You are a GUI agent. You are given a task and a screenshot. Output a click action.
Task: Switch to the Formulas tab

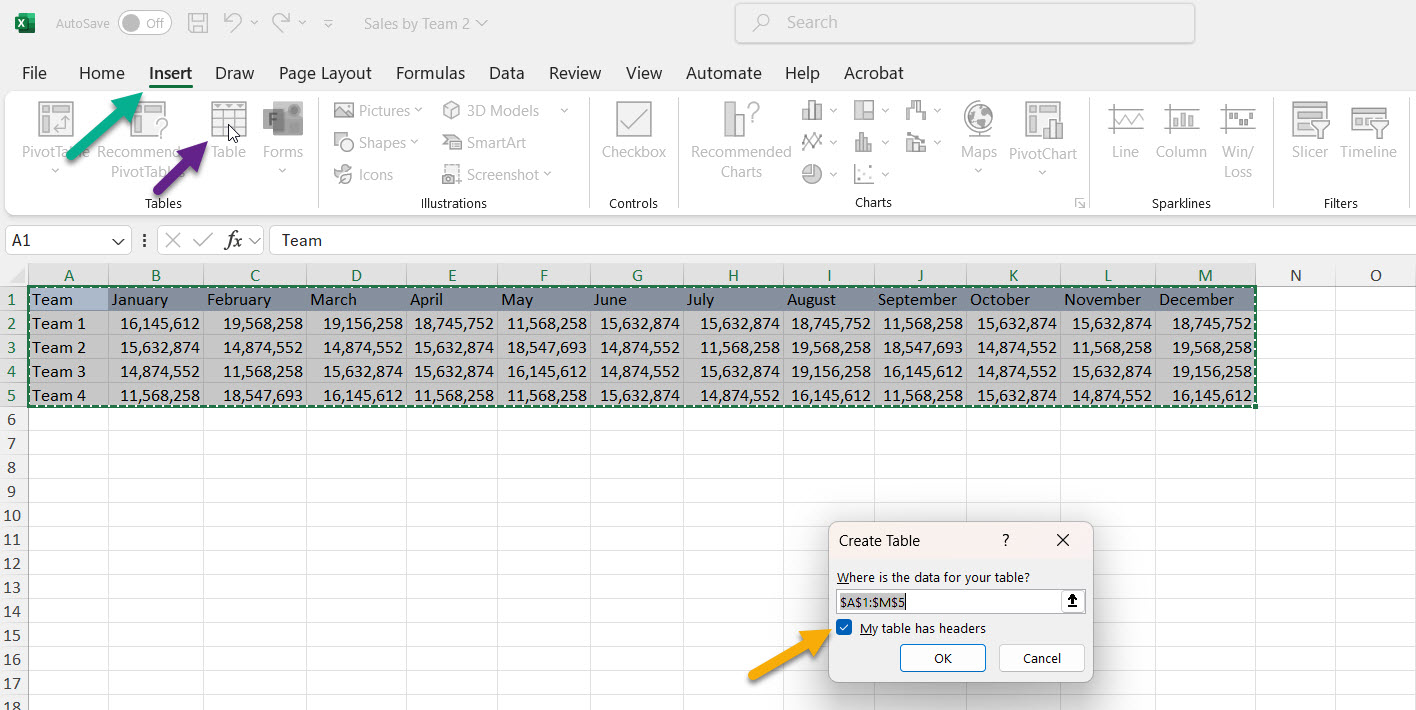tap(430, 73)
